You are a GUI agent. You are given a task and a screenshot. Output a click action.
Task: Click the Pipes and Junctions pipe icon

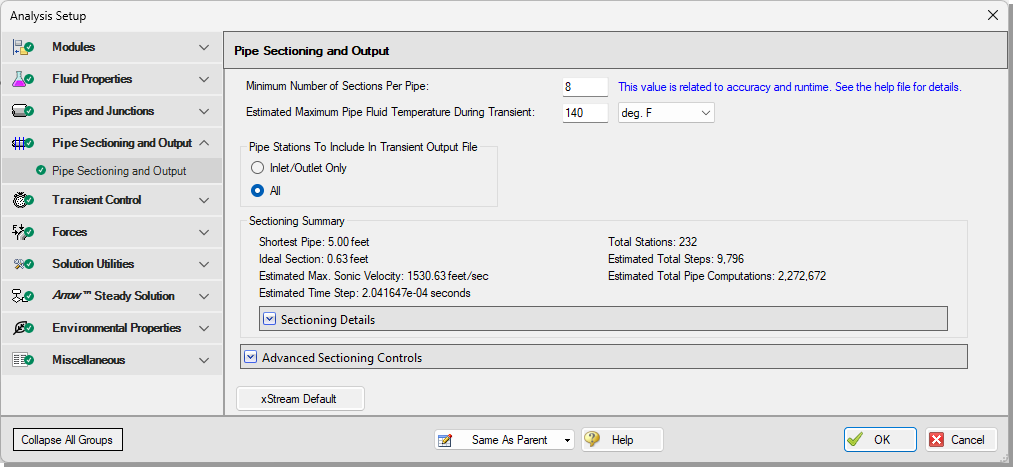[23, 111]
